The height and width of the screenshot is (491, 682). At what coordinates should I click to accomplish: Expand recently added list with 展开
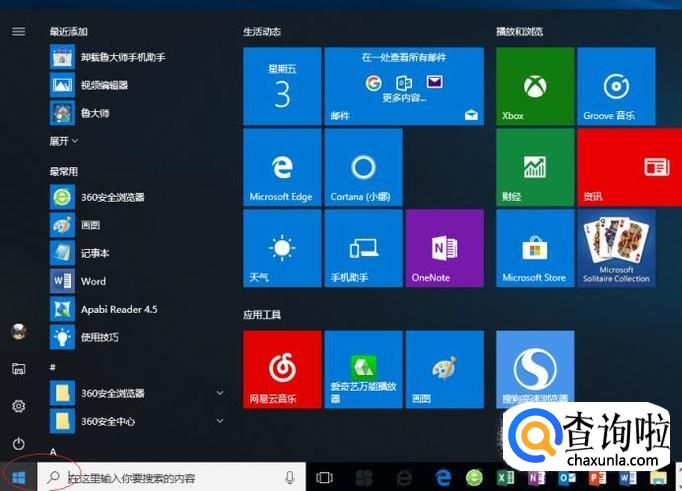[64, 141]
